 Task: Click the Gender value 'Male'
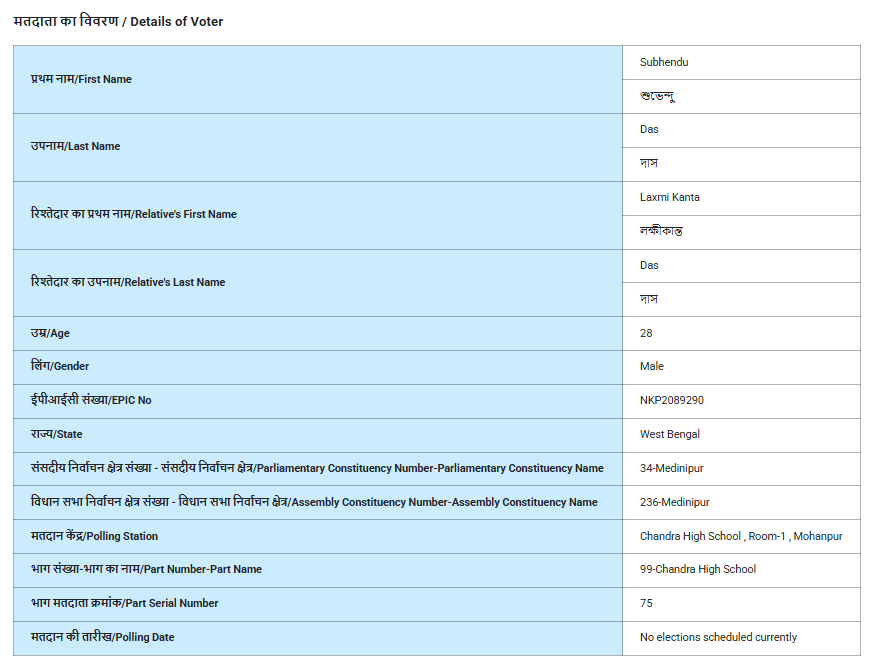click(x=651, y=366)
